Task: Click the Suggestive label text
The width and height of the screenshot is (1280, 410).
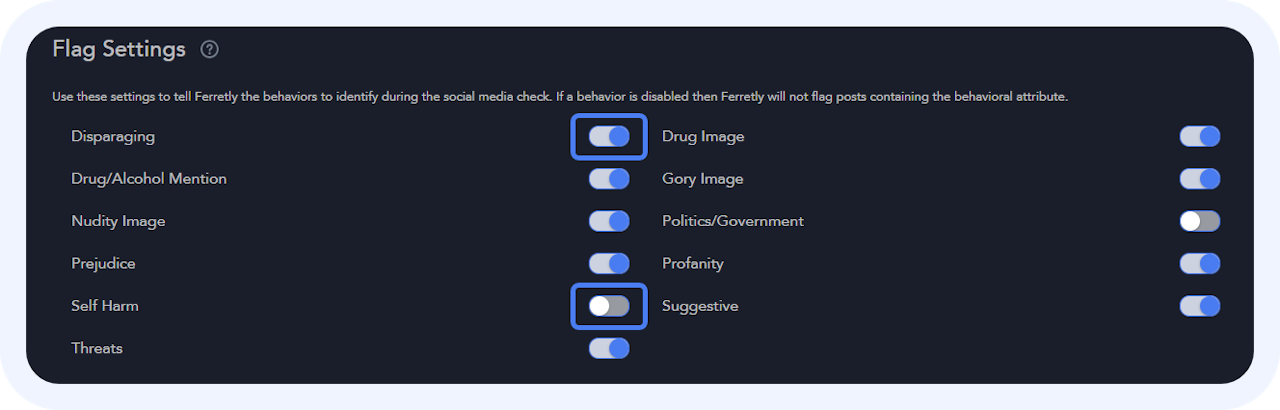Action: 700,306
